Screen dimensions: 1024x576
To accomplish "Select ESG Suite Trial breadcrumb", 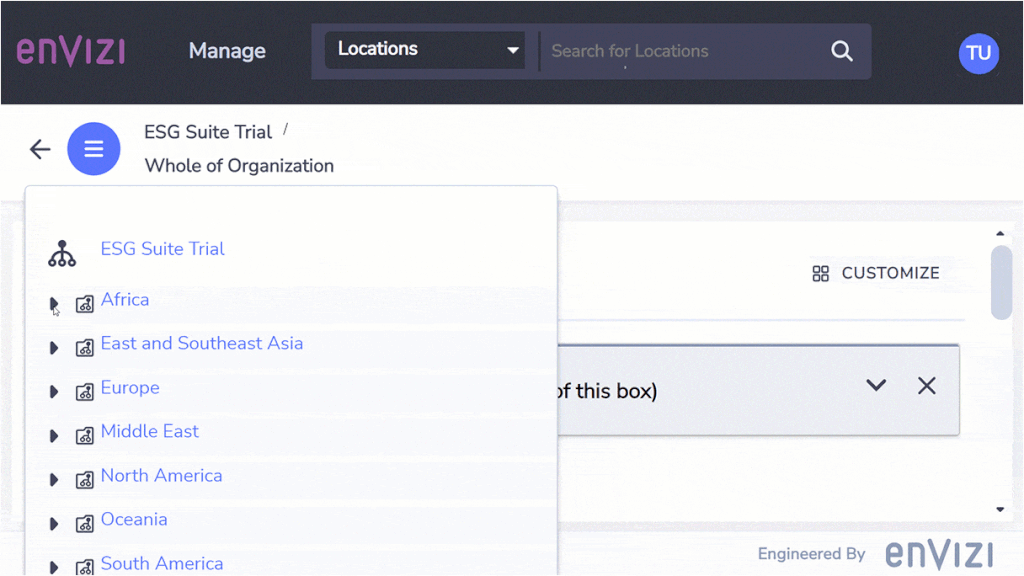I will pyautogui.click(x=208, y=132).
